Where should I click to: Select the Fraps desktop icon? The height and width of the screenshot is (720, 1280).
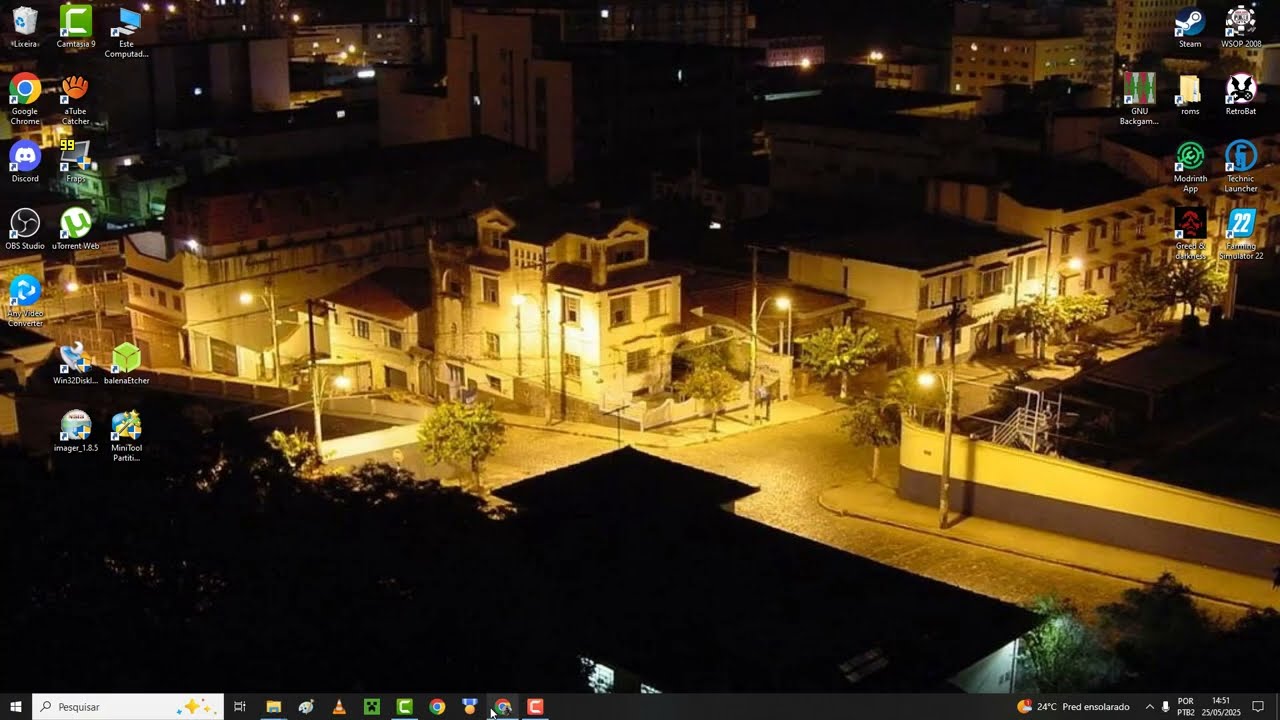tap(76, 162)
